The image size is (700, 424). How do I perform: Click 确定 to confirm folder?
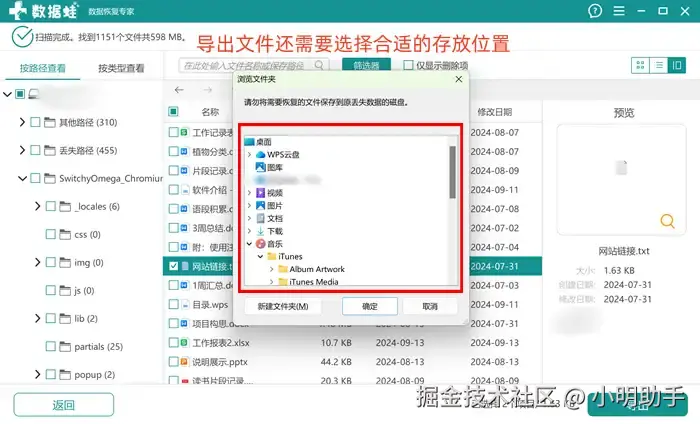point(370,306)
